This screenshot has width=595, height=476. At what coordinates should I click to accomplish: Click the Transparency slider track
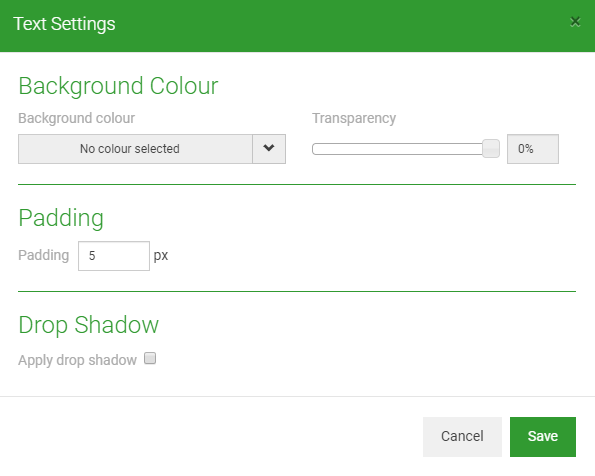click(x=397, y=149)
